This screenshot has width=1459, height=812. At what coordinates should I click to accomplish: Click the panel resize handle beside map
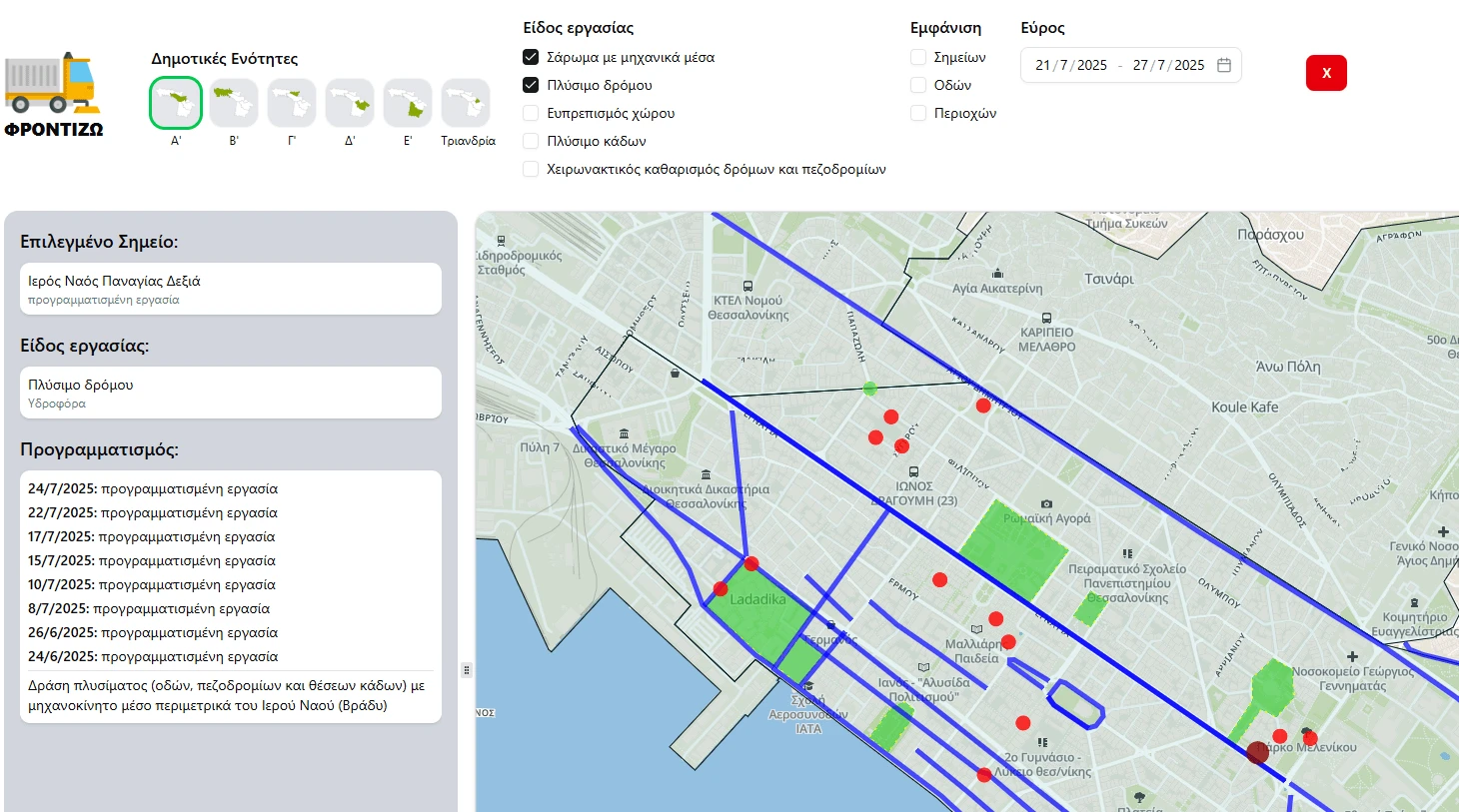(x=466, y=670)
